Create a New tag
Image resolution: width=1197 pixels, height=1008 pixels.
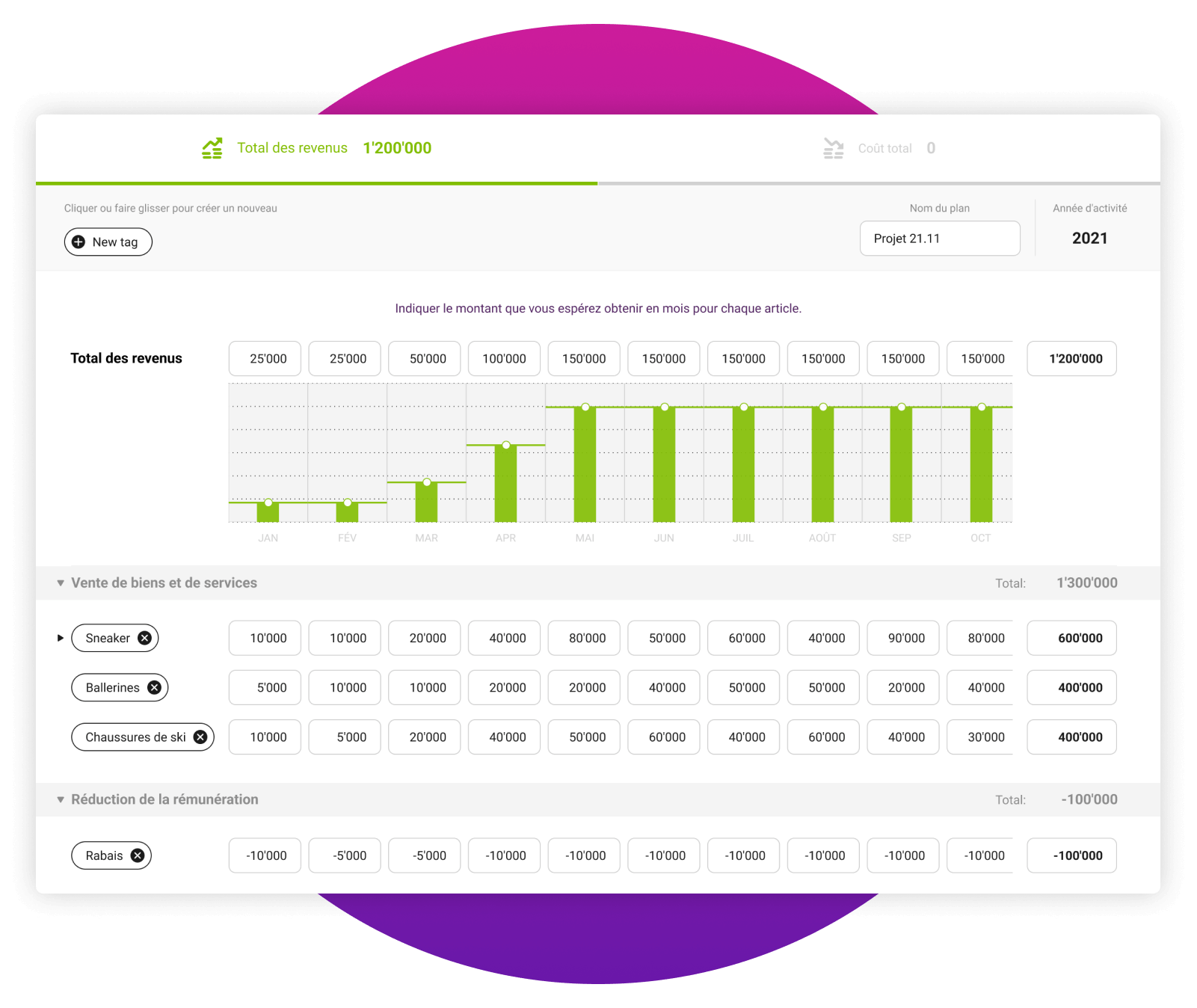108,242
